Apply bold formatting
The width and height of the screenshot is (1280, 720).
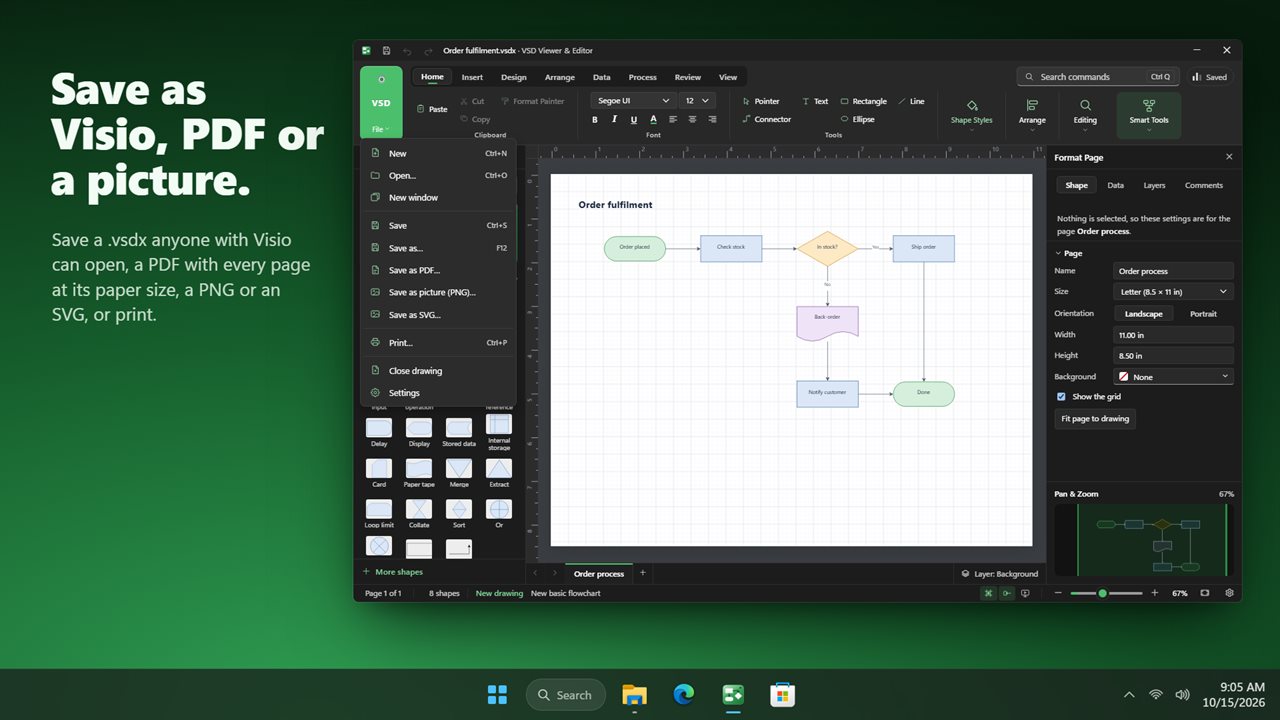595,119
